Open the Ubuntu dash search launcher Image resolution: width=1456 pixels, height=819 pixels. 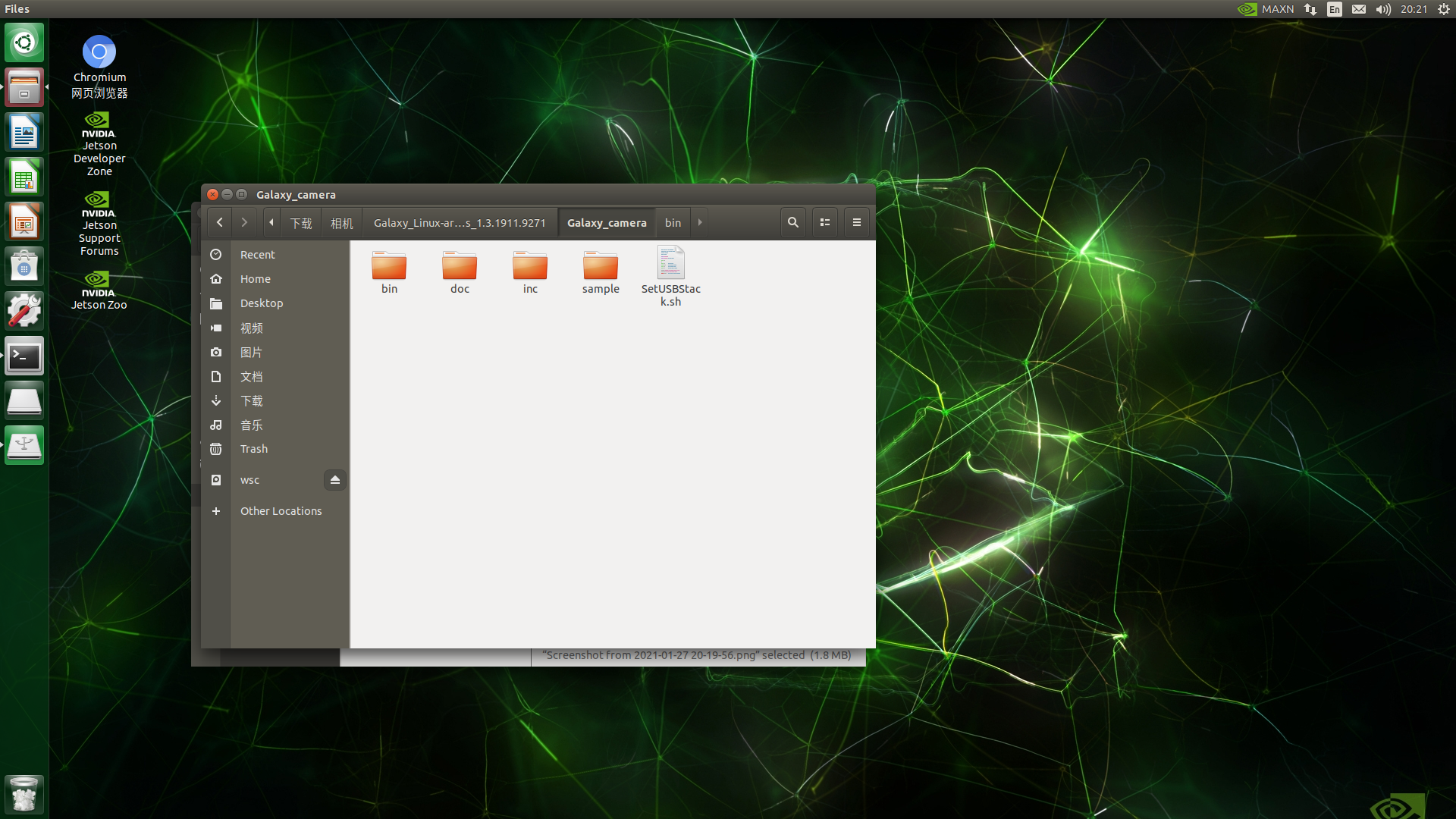point(24,42)
